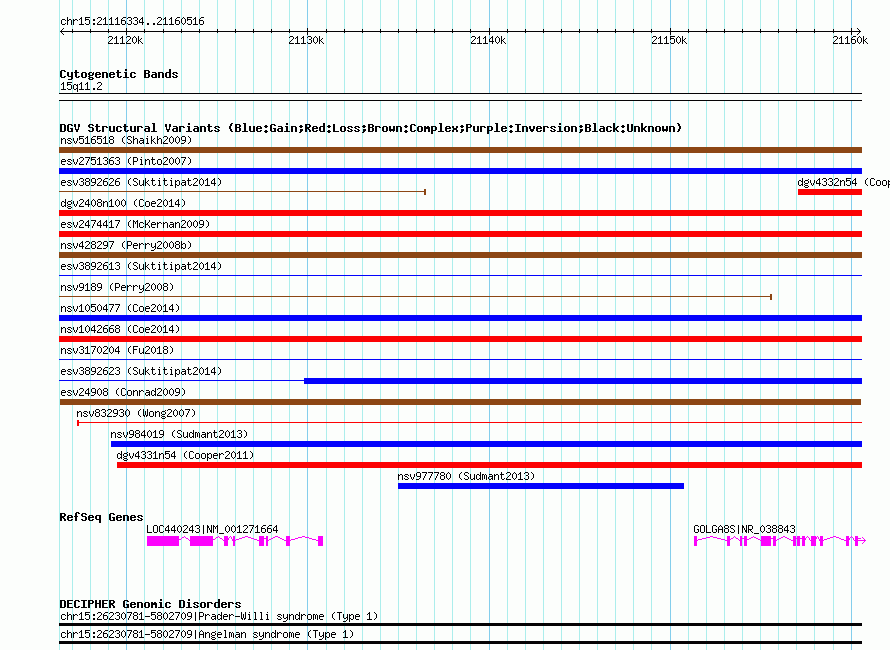Click the blue nsv984019 gain bar
The height and width of the screenshot is (650, 890).
[x=486, y=444]
